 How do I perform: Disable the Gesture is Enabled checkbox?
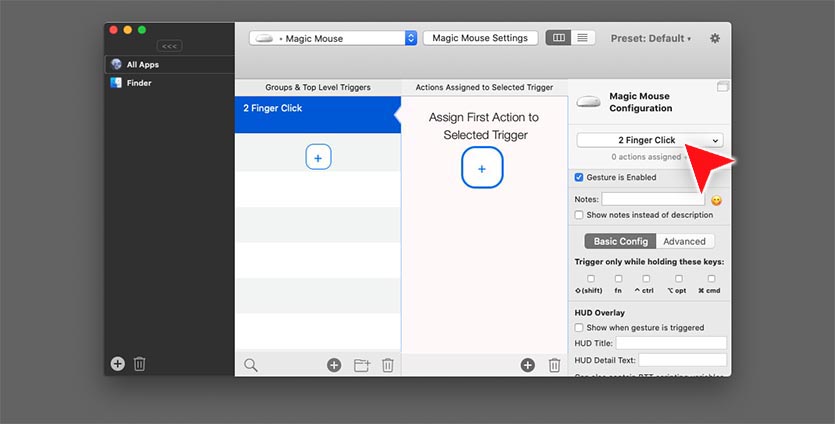click(579, 178)
